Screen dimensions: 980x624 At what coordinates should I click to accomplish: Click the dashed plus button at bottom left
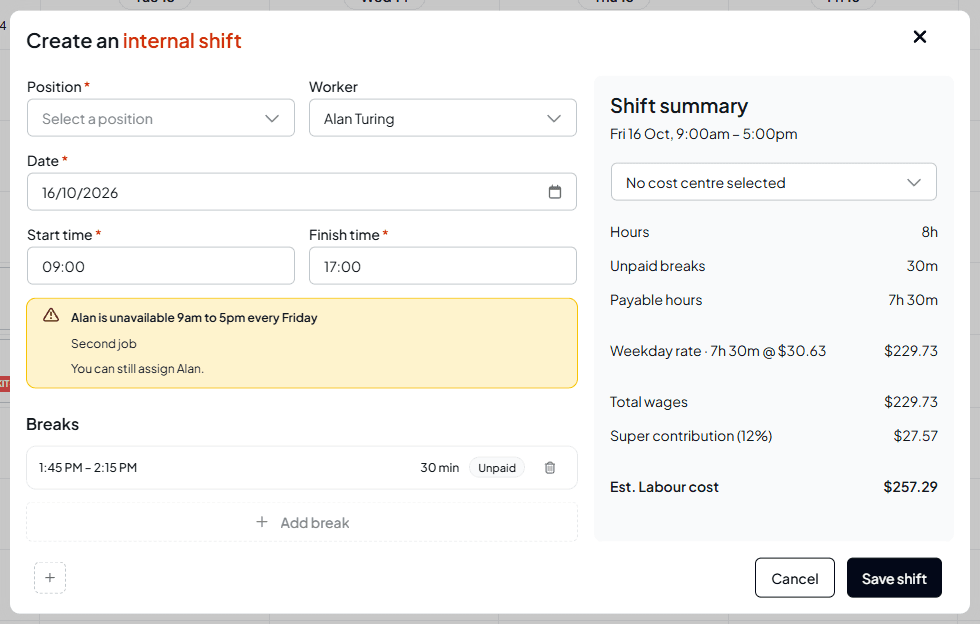50,578
